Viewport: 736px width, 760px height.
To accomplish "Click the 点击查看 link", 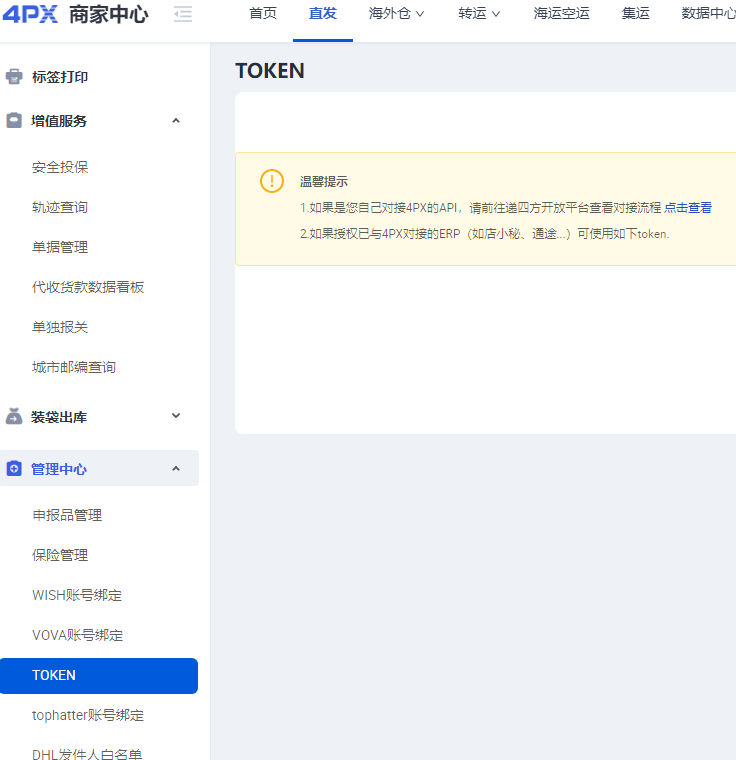I will click(688, 207).
